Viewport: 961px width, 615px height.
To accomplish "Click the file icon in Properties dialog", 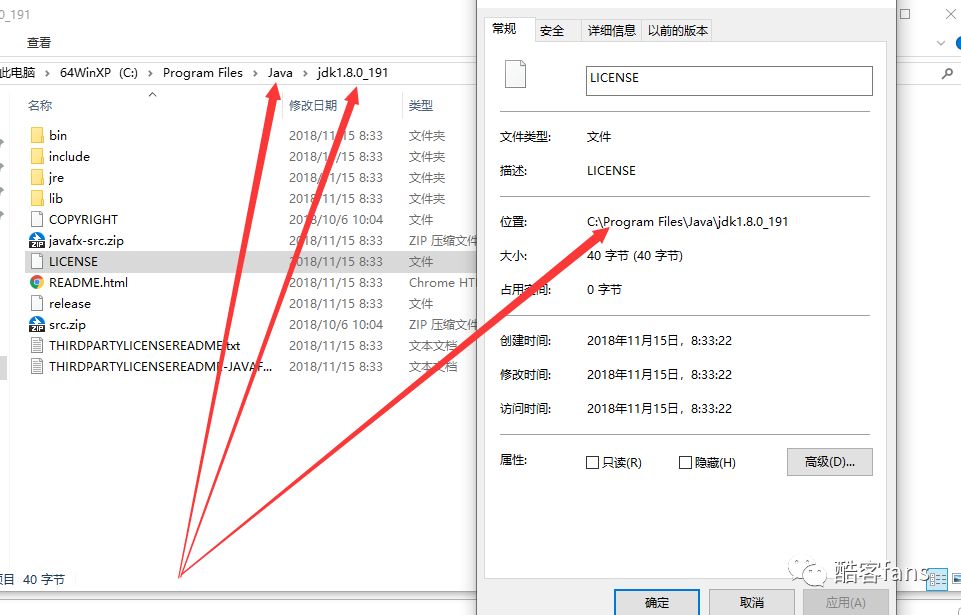I will point(515,74).
